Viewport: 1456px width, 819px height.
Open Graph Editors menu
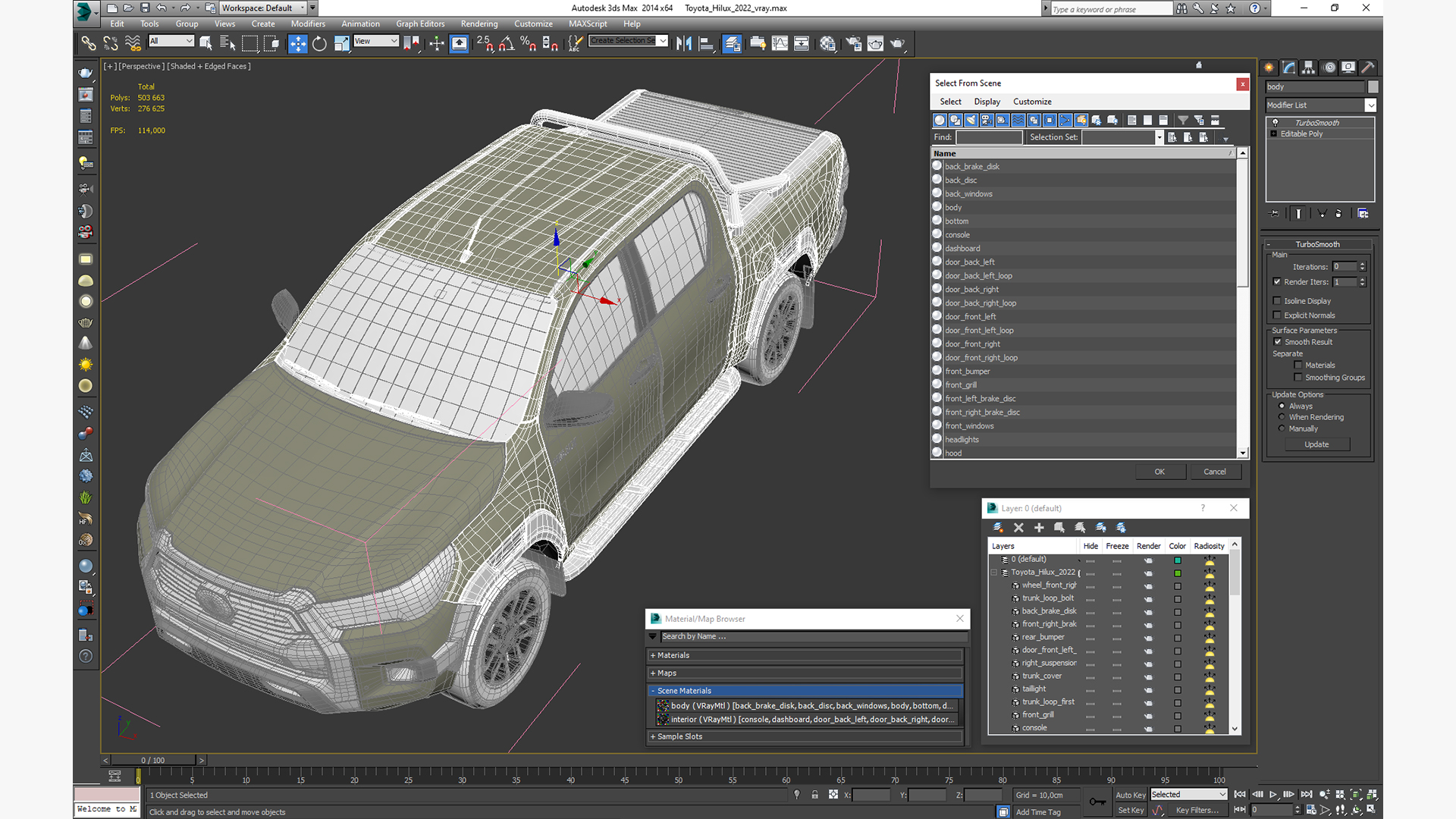click(420, 24)
